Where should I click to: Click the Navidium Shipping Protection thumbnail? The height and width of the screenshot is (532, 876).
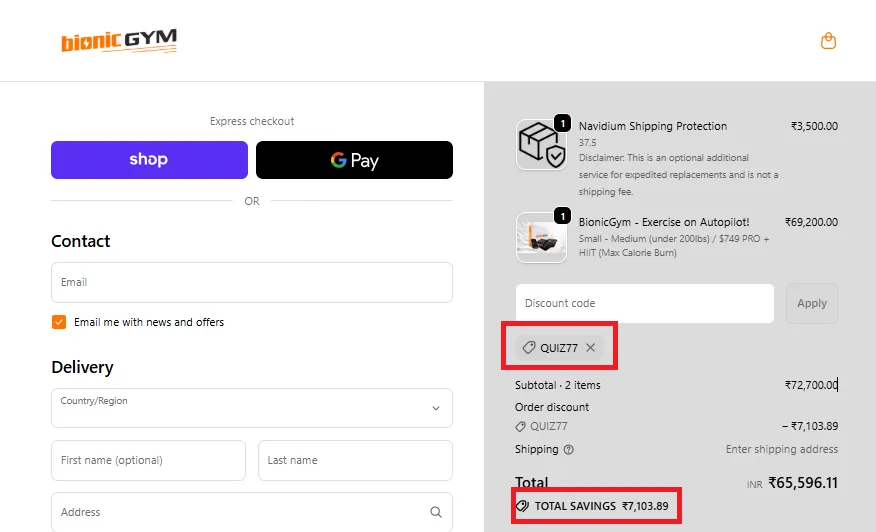[541, 145]
